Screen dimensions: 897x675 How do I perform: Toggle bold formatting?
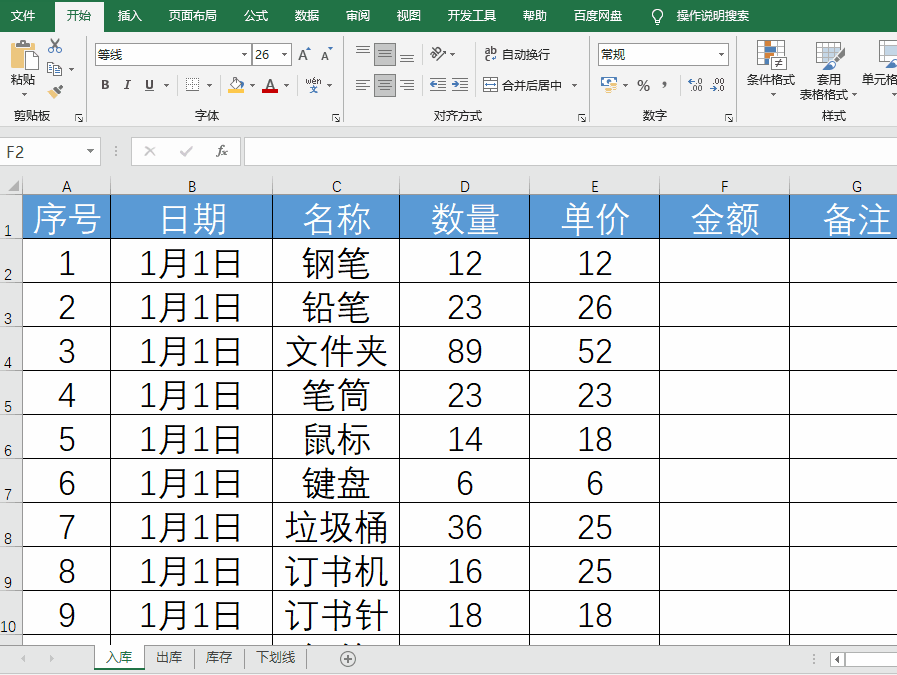105,85
